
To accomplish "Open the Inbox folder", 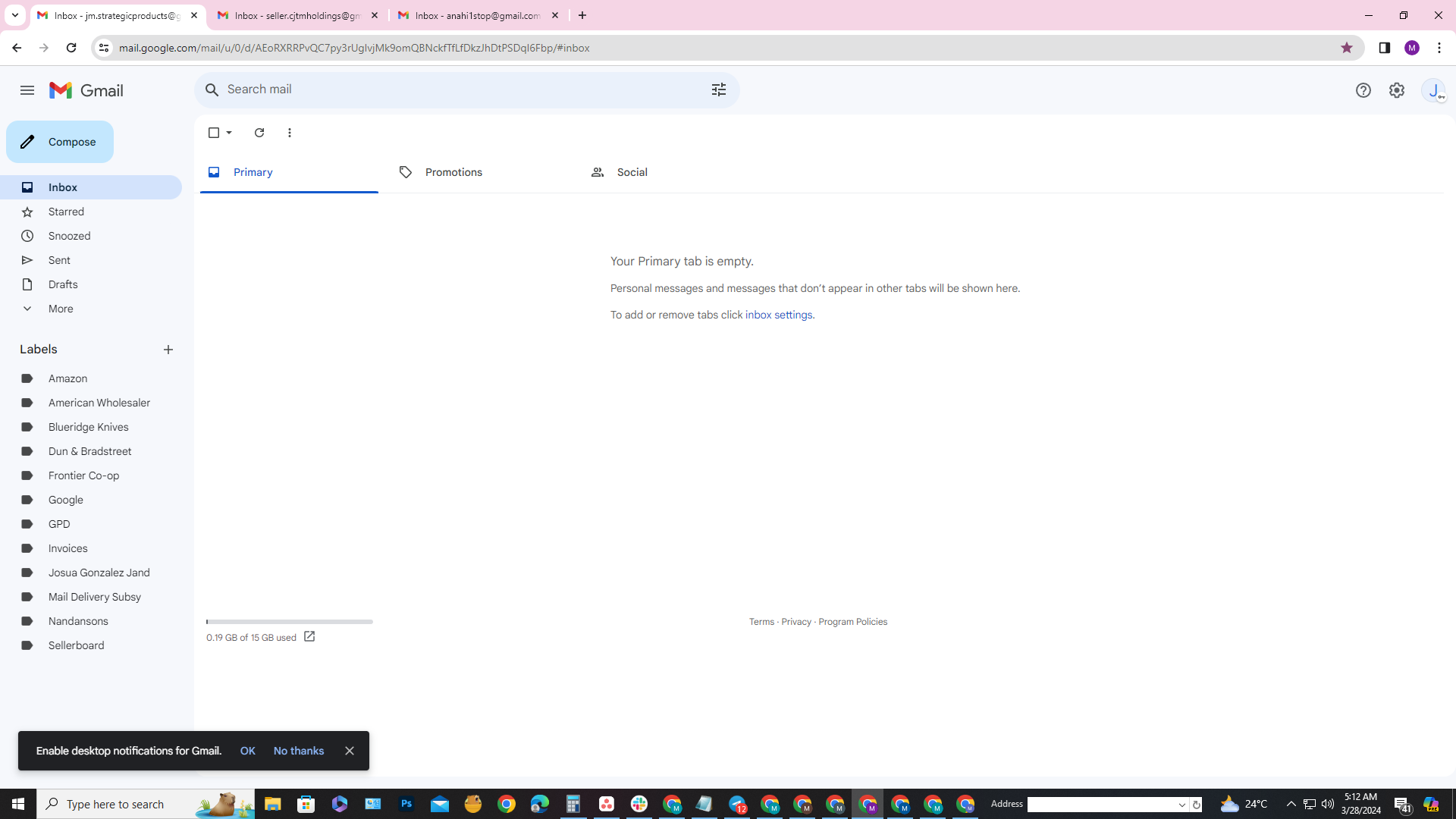I will pos(91,187).
